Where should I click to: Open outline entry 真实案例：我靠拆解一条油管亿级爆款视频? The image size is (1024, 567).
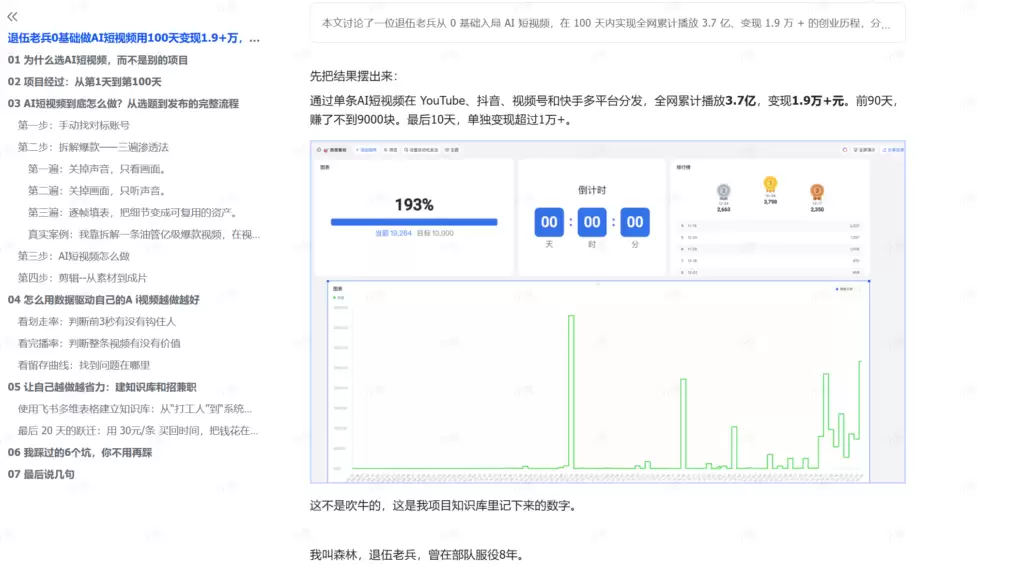[144, 235]
